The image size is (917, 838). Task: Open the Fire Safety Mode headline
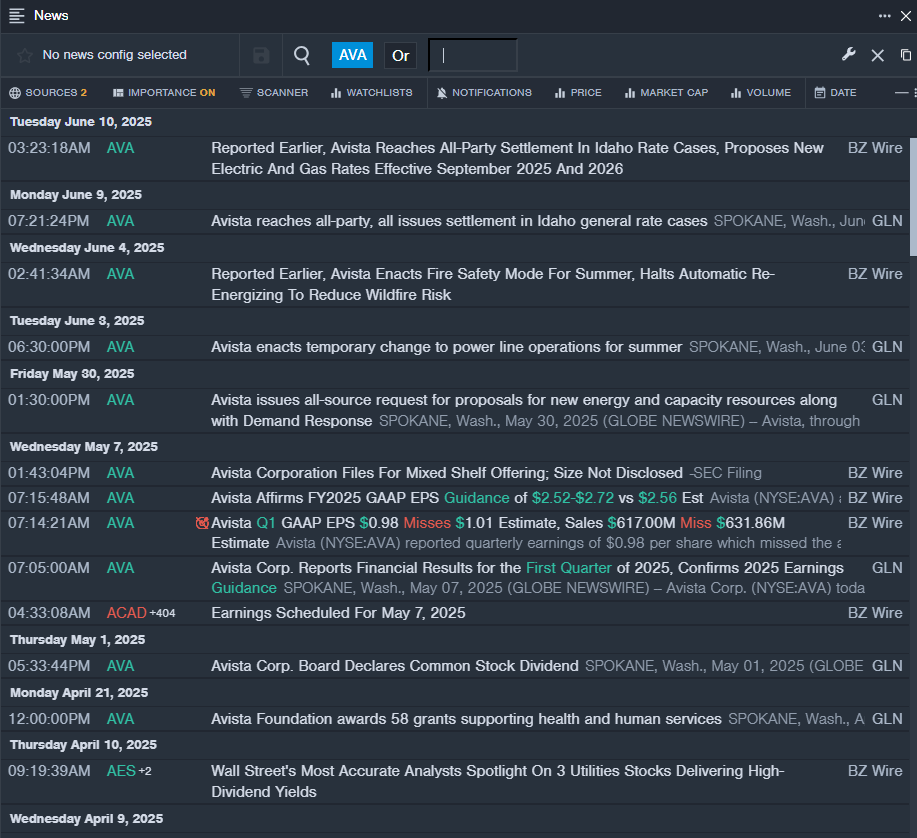point(492,285)
